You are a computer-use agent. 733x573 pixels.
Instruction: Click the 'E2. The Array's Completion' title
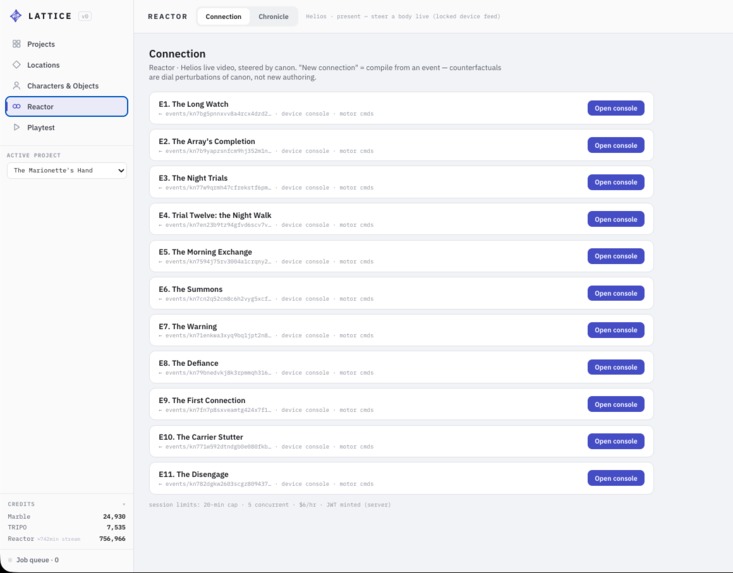click(207, 141)
